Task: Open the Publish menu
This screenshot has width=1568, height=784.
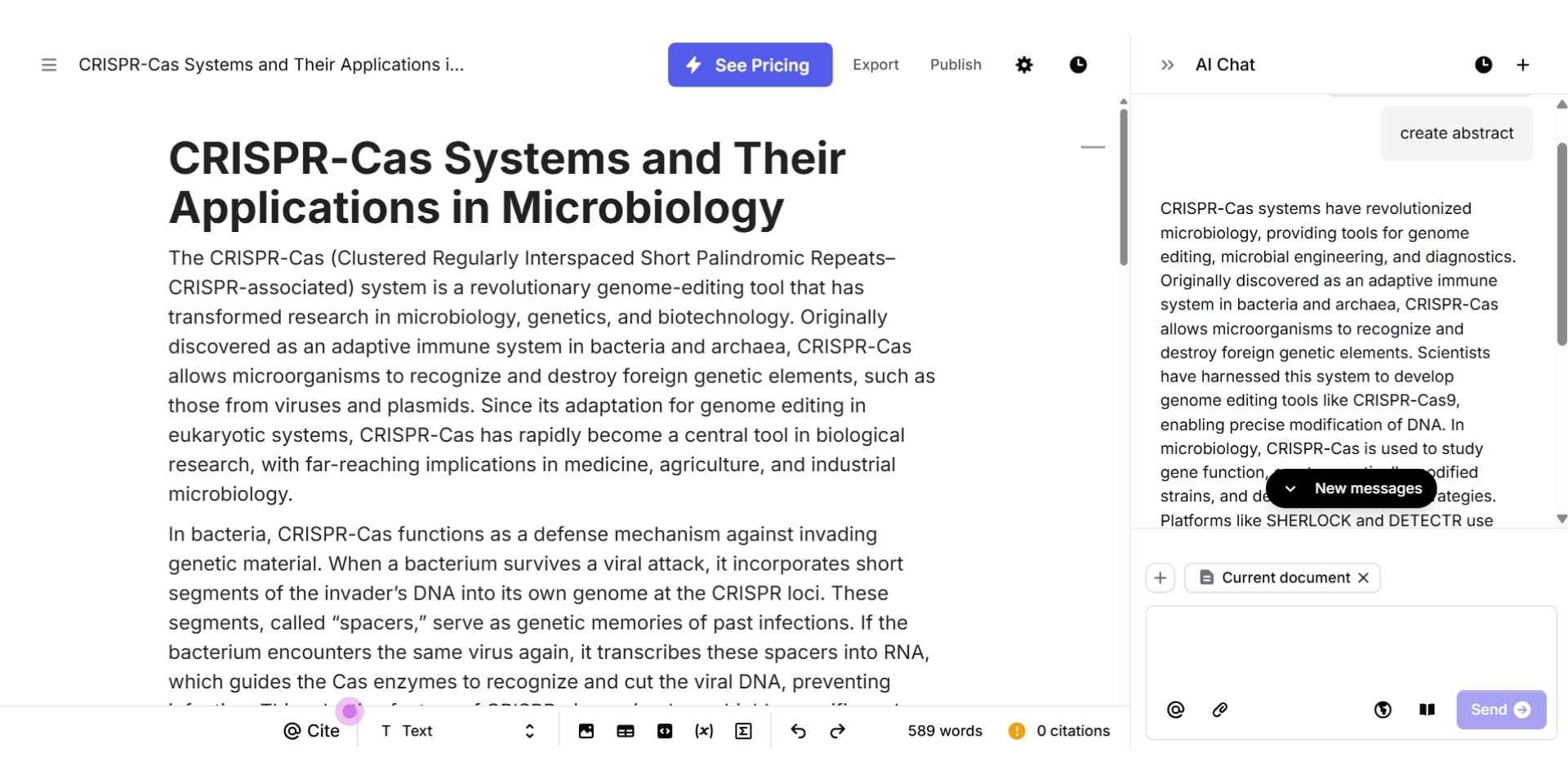Action: coord(955,65)
